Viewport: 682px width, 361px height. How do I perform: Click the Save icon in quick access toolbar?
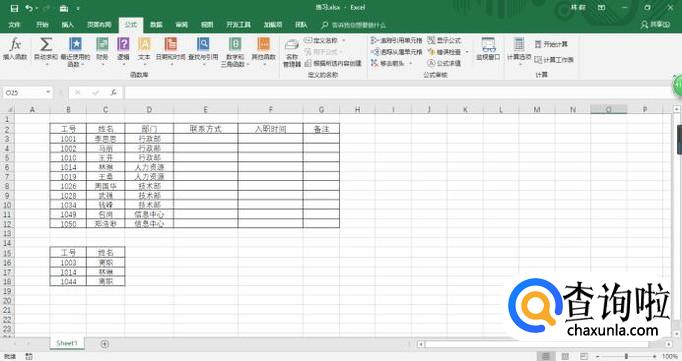(14, 8)
